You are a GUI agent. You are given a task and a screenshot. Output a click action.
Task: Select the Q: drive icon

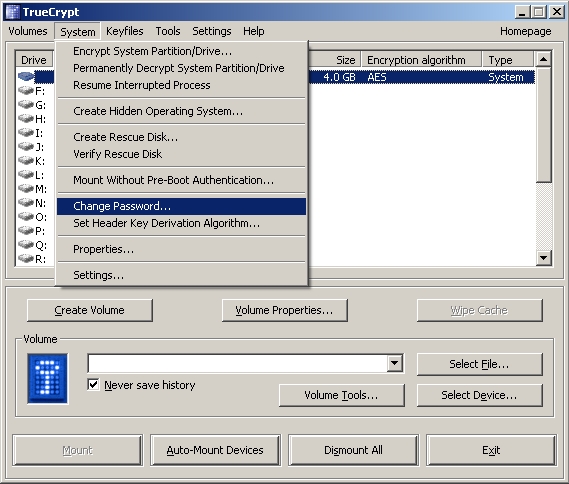point(26,245)
